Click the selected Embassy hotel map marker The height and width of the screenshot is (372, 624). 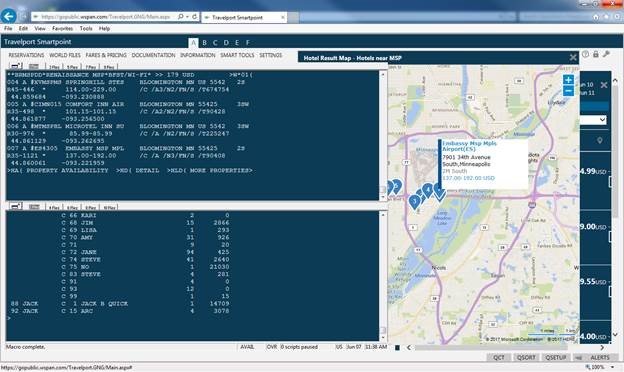[x=439, y=193]
